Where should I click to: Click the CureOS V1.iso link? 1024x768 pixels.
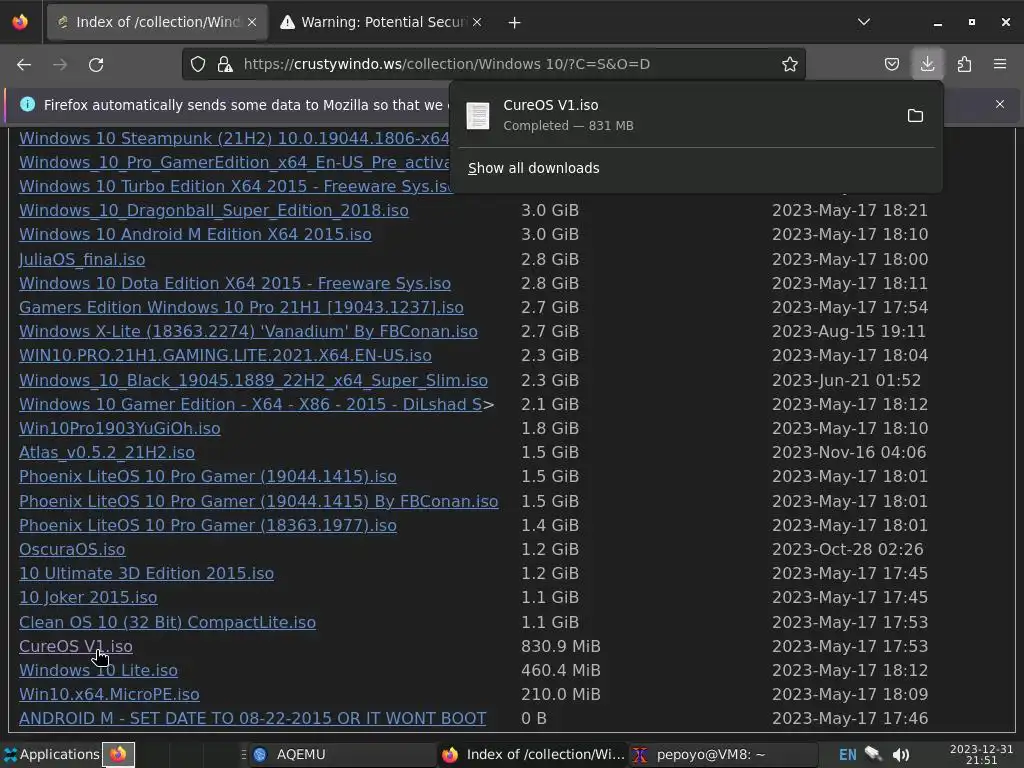tap(76, 646)
